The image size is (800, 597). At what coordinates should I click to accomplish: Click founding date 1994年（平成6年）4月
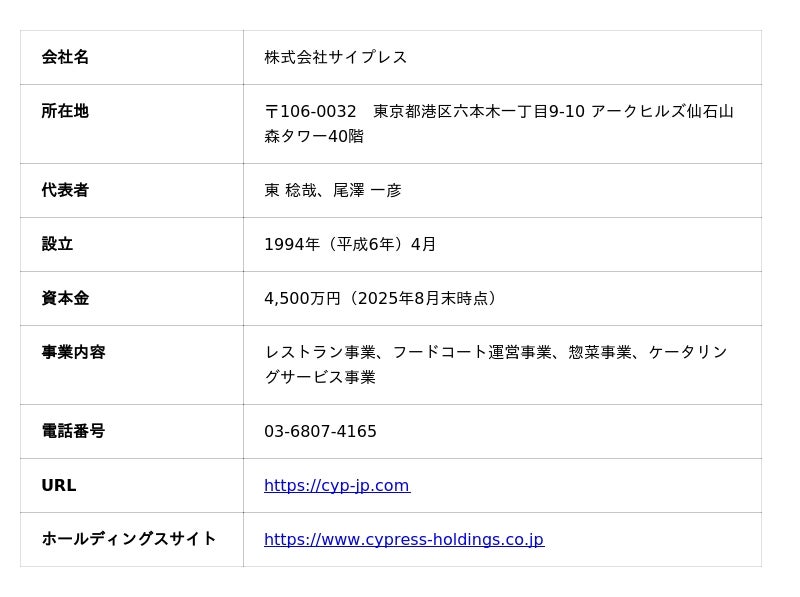[350, 244]
